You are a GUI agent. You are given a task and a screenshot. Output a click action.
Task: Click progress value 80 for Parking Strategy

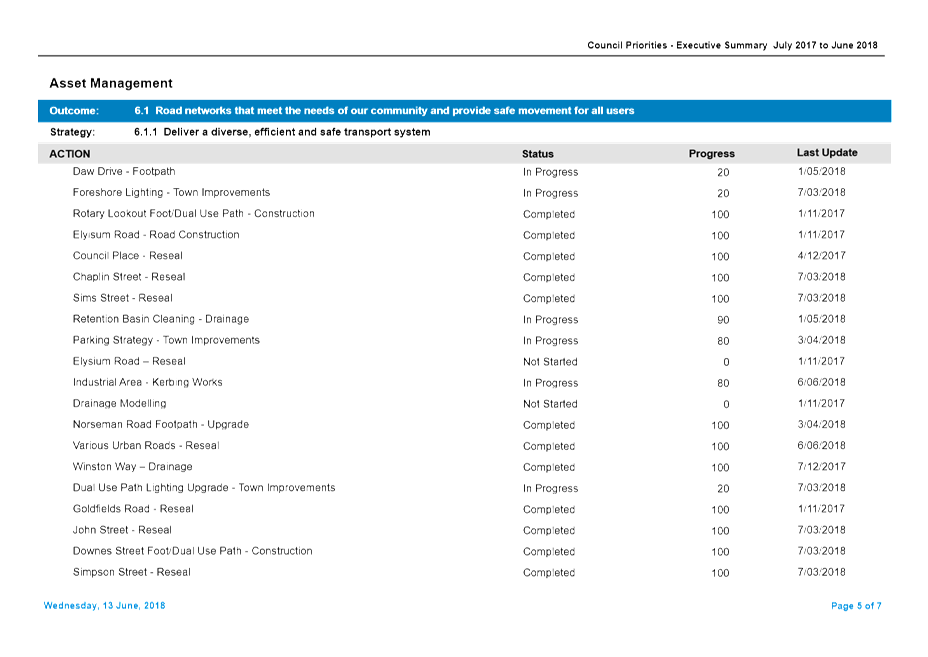pyautogui.click(x=723, y=341)
